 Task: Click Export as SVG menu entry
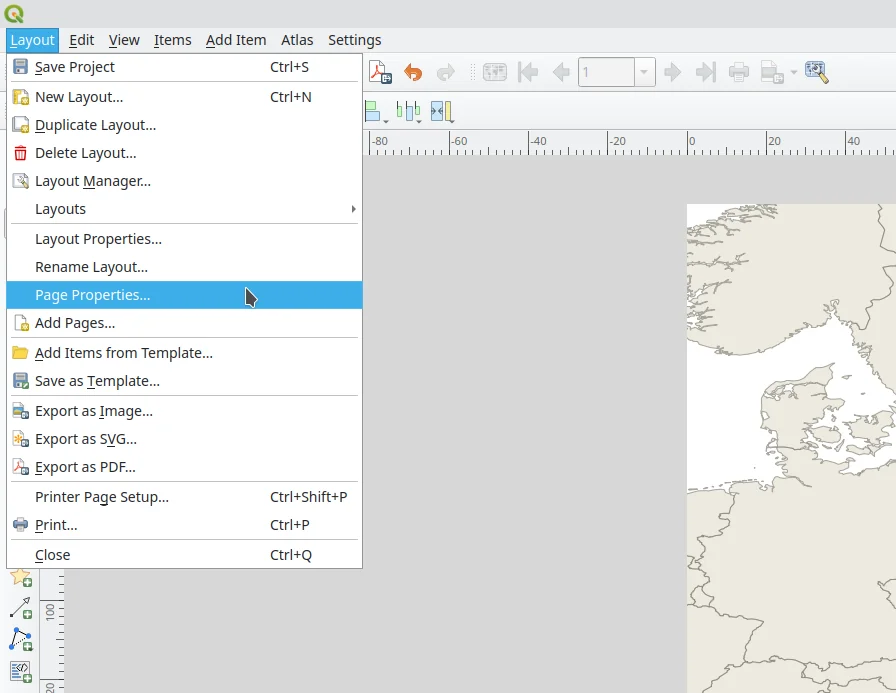(x=86, y=439)
